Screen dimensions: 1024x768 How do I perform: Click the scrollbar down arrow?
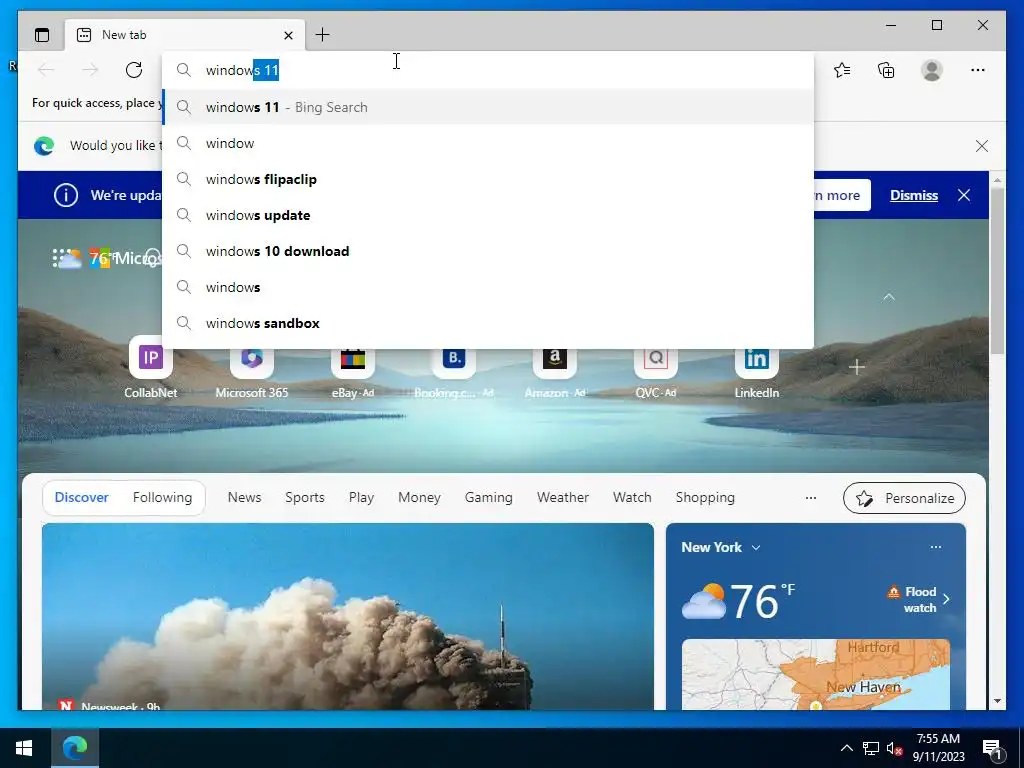pos(997,701)
